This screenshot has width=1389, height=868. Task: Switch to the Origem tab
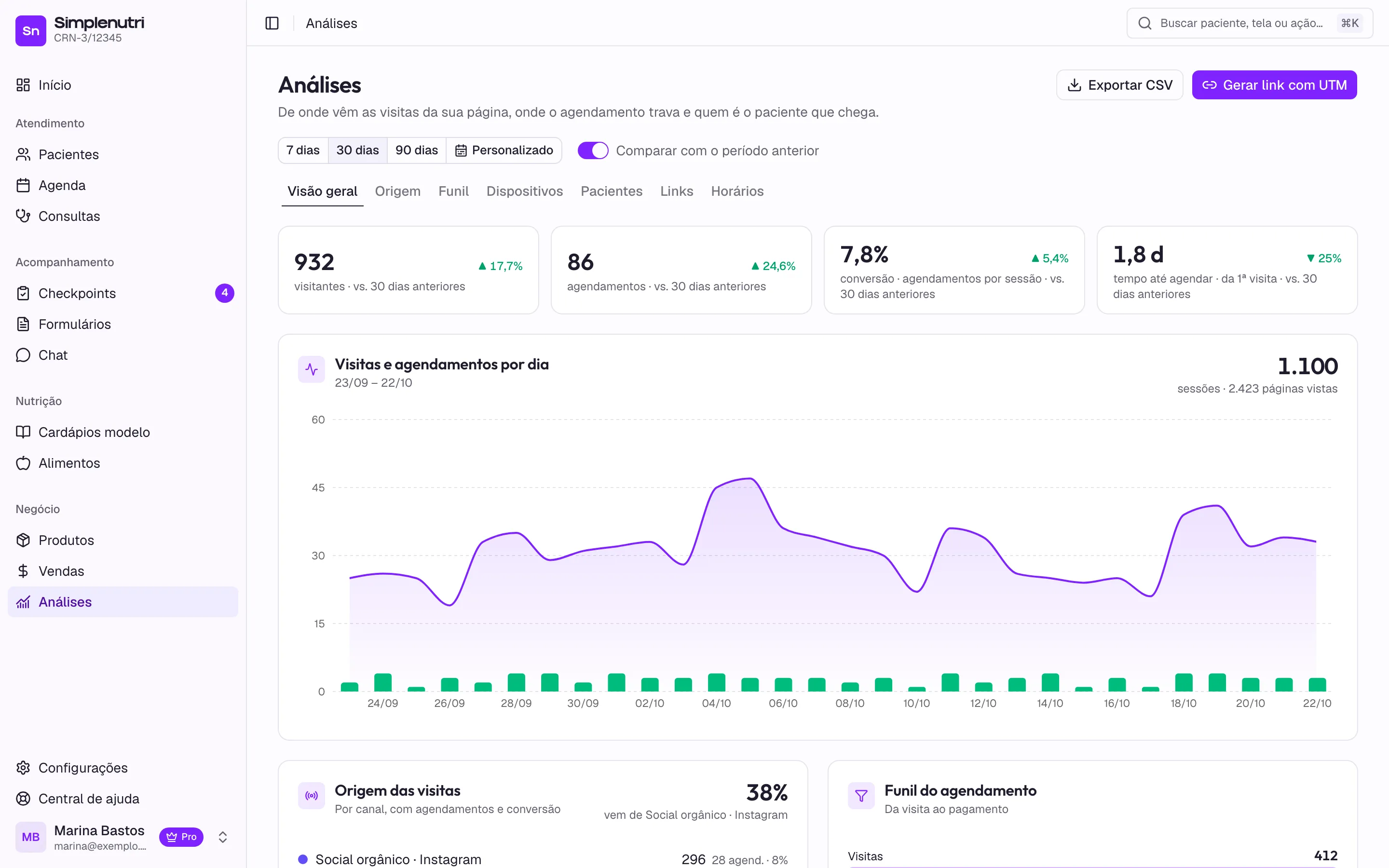point(398,191)
